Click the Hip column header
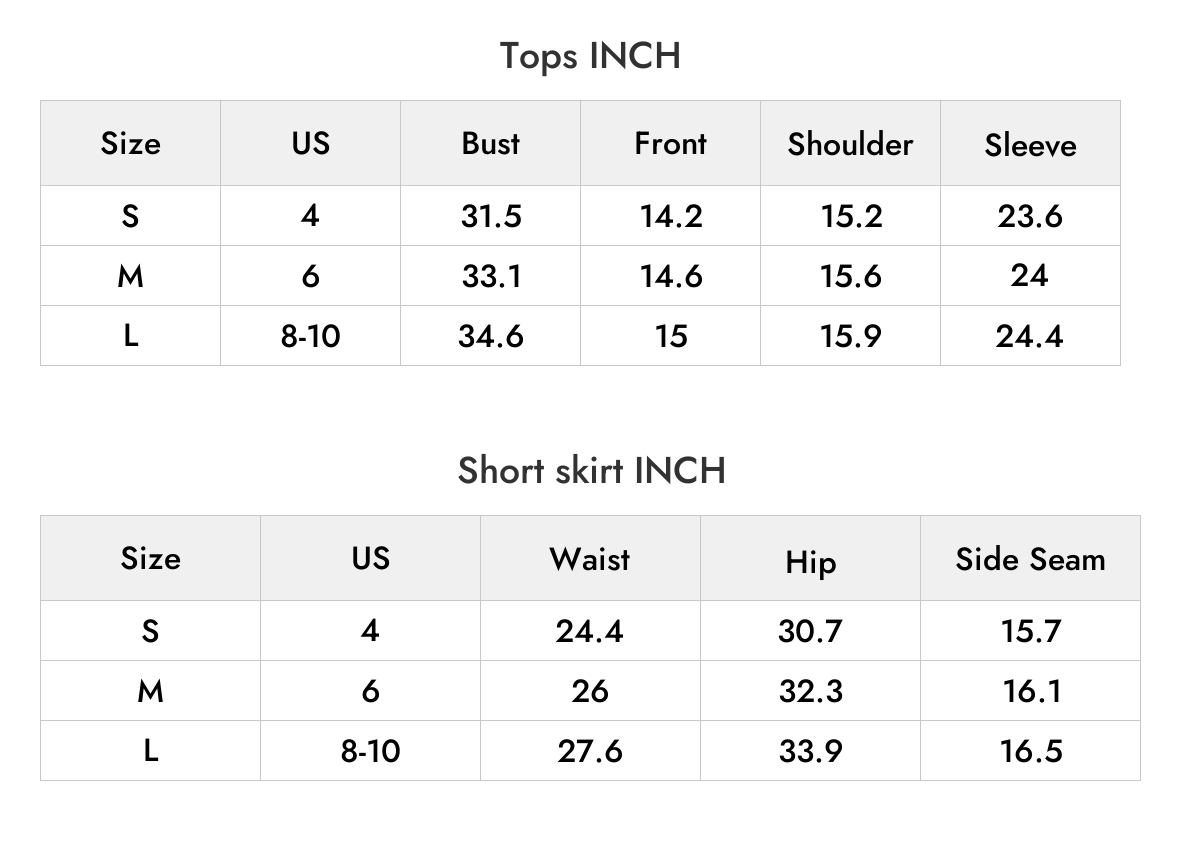1180x850 pixels. (x=810, y=559)
